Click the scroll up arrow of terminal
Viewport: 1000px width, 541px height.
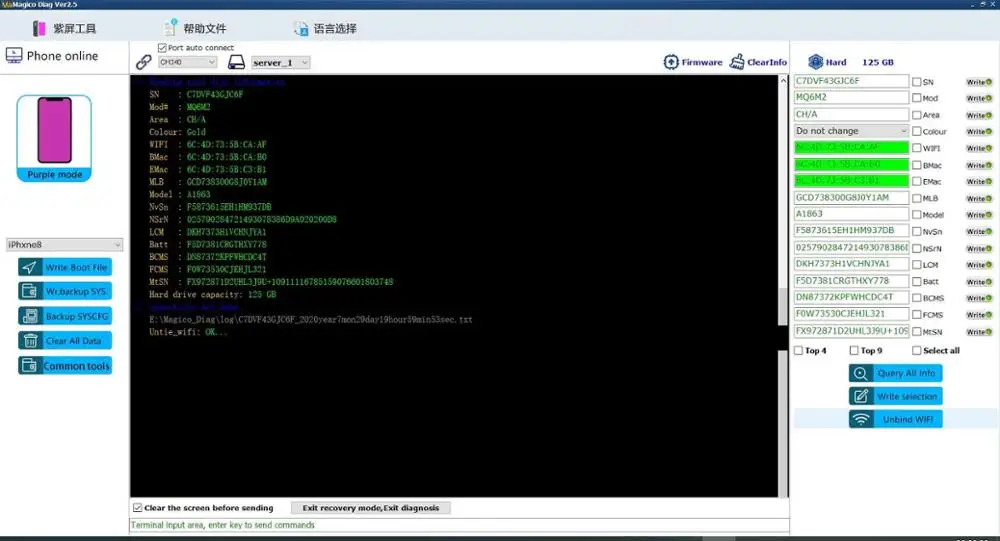click(x=783, y=81)
